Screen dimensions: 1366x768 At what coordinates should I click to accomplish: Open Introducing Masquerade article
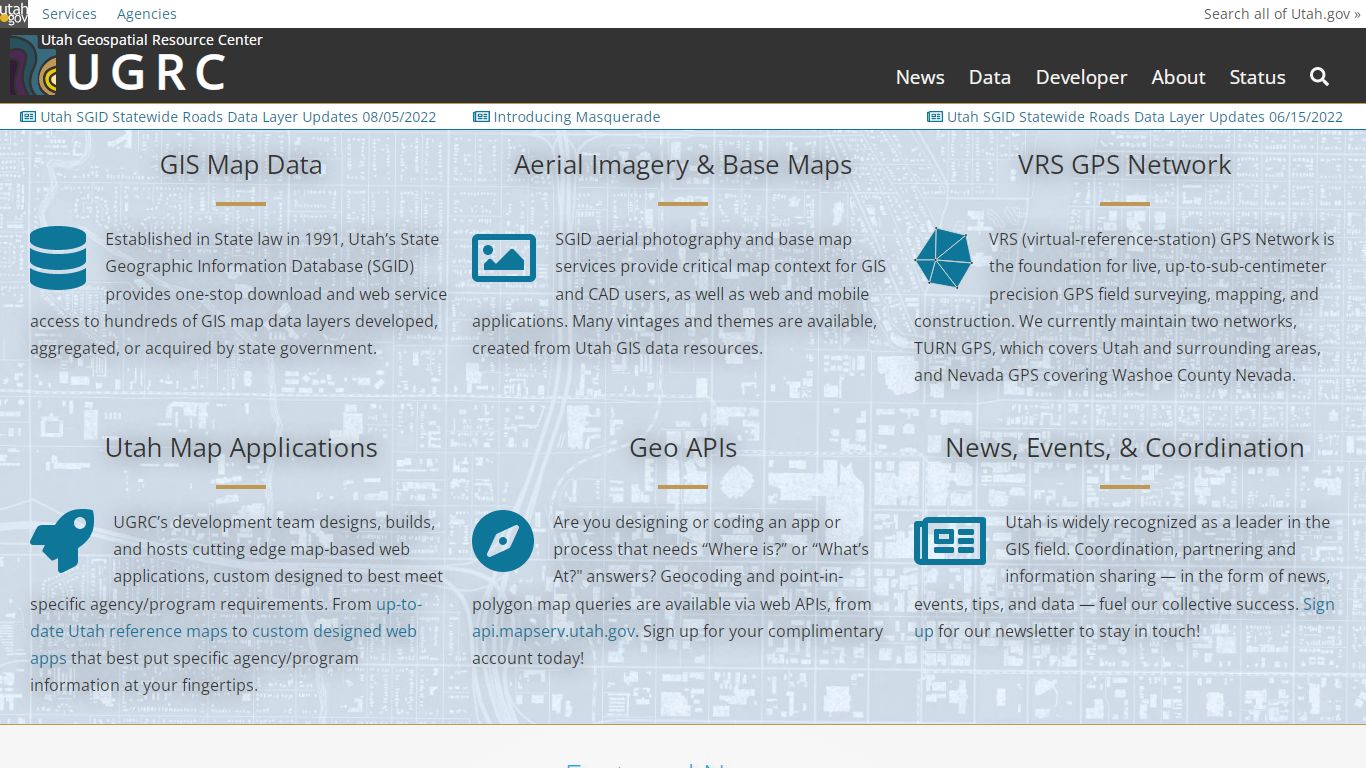click(577, 117)
